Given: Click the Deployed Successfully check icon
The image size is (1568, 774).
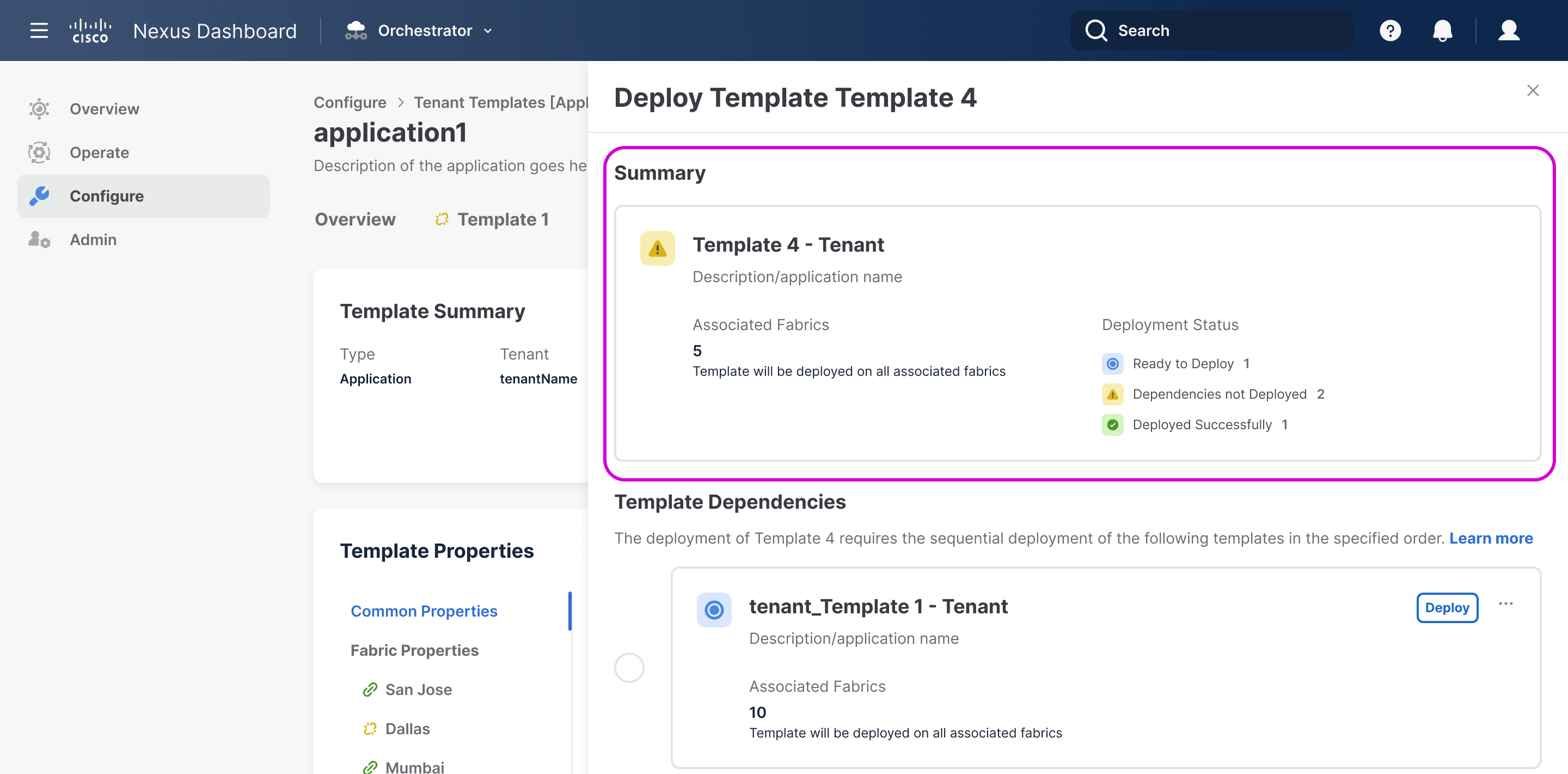Looking at the screenshot, I should pyautogui.click(x=1113, y=424).
